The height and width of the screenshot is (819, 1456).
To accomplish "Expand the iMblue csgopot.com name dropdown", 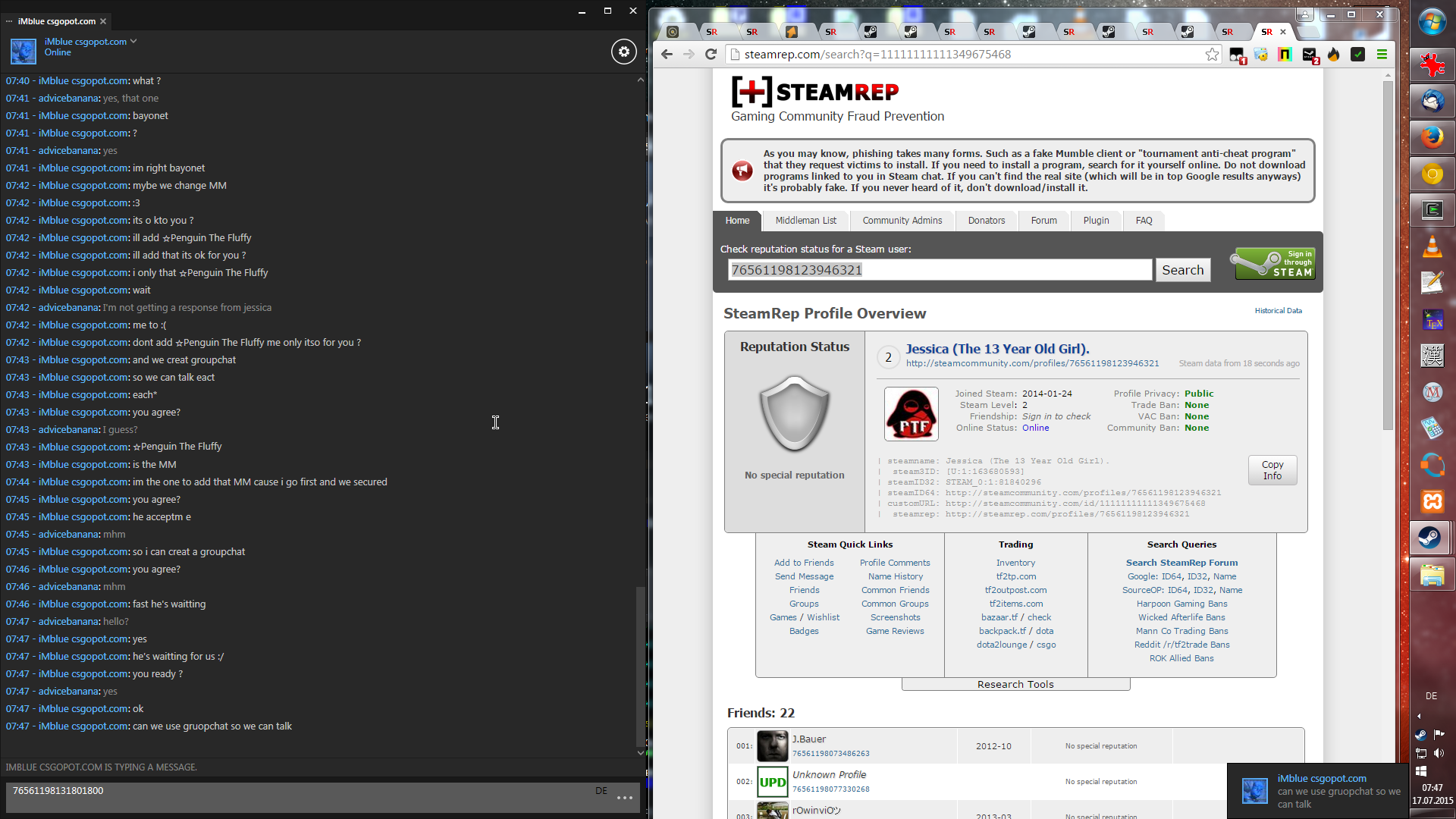I will 133,41.
